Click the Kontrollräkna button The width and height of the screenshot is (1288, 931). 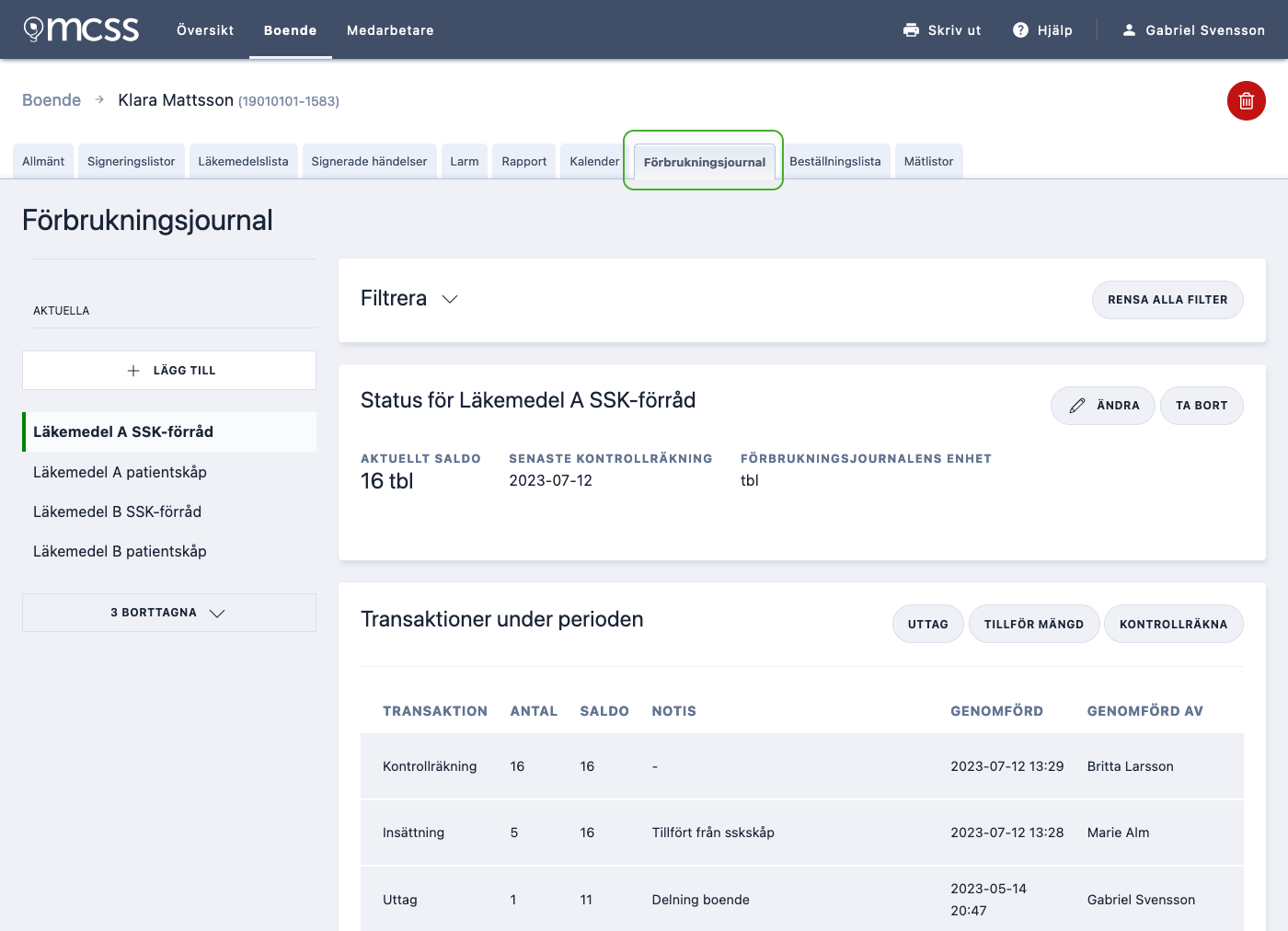1174,624
